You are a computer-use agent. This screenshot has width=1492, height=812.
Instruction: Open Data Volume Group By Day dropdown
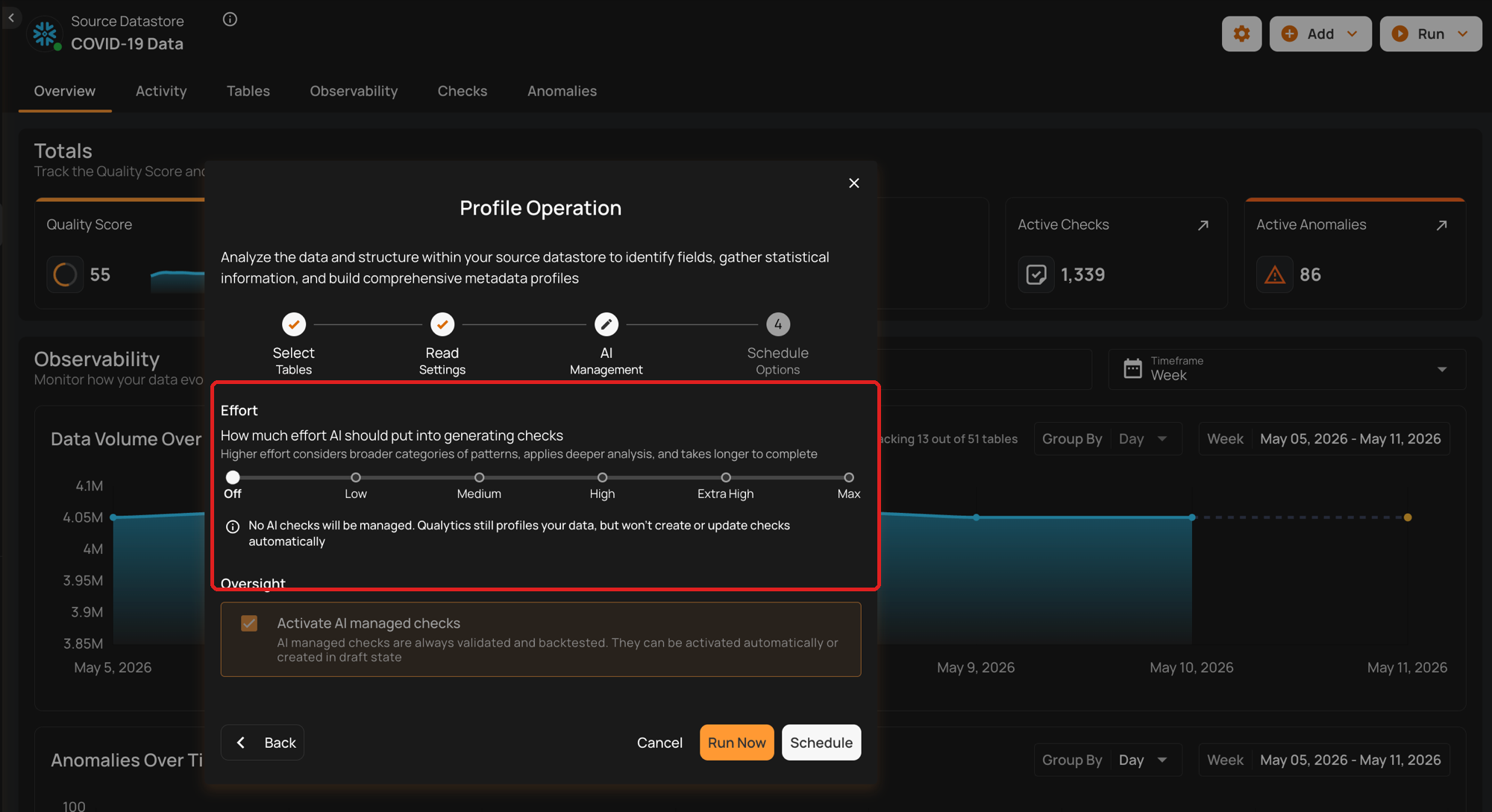pyautogui.click(x=1108, y=438)
